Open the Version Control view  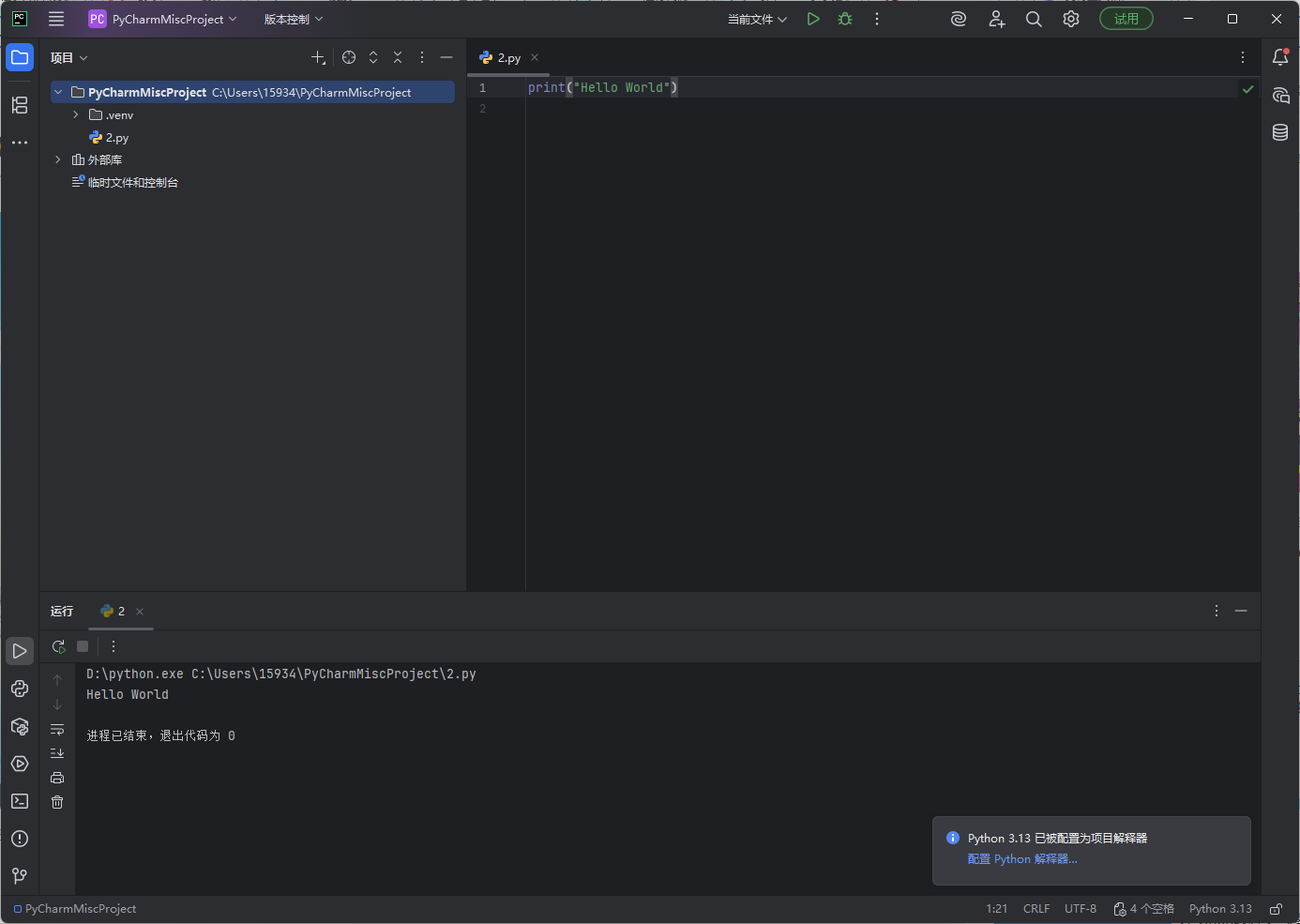(x=20, y=875)
